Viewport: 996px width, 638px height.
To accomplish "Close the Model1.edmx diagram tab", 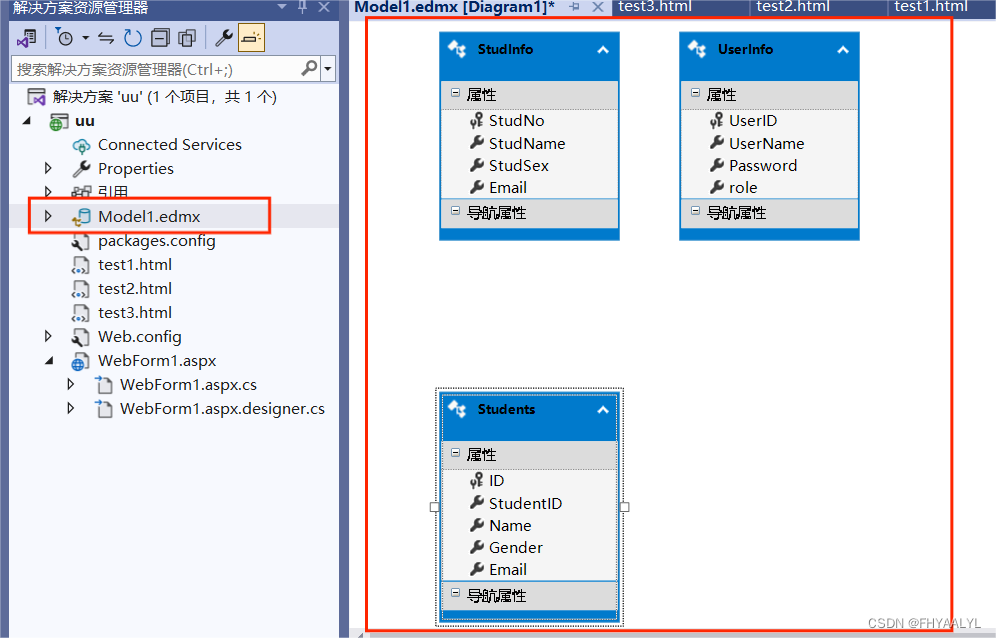I will 598,7.
